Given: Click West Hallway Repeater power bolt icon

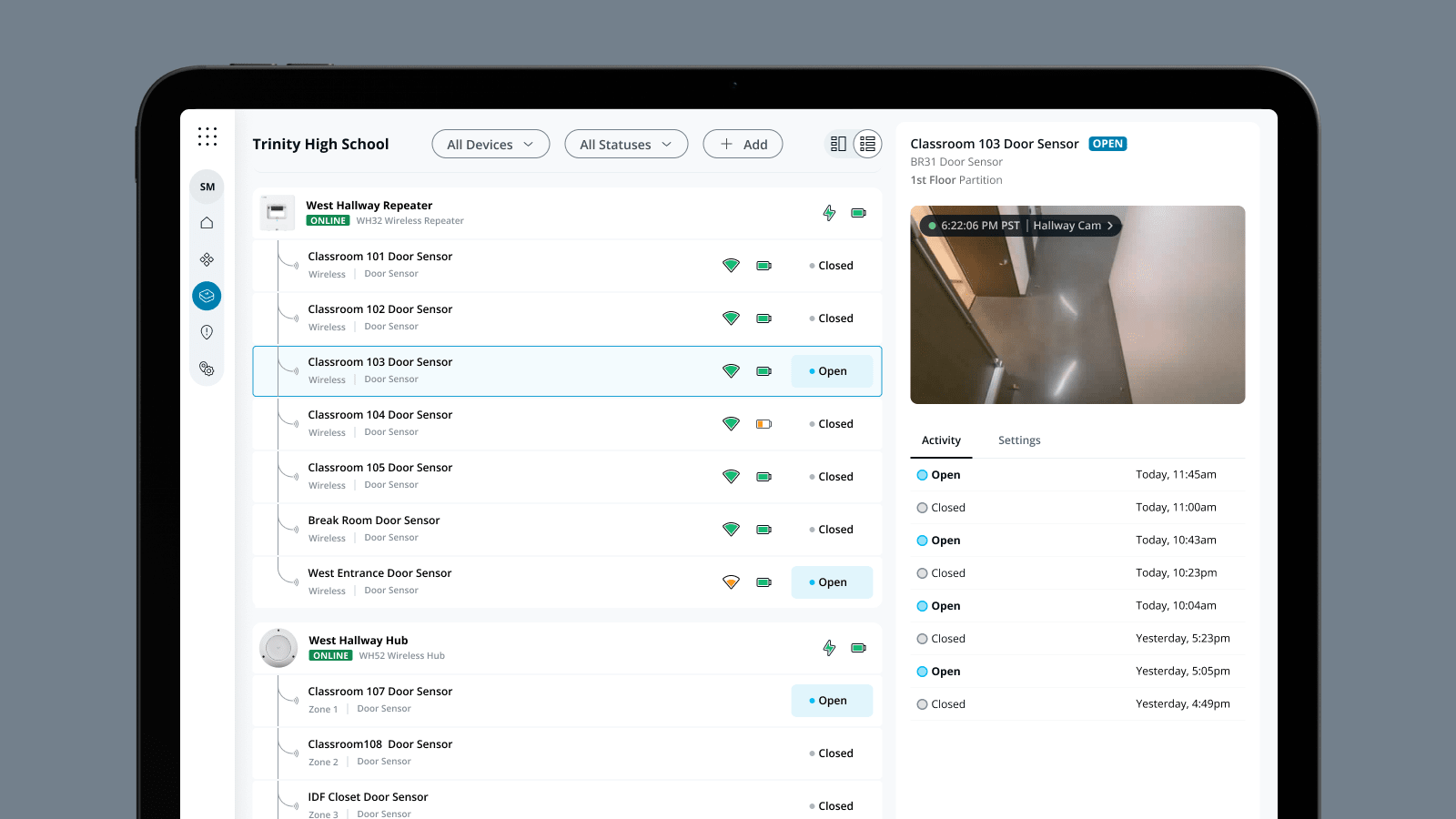Looking at the screenshot, I should coord(829,213).
